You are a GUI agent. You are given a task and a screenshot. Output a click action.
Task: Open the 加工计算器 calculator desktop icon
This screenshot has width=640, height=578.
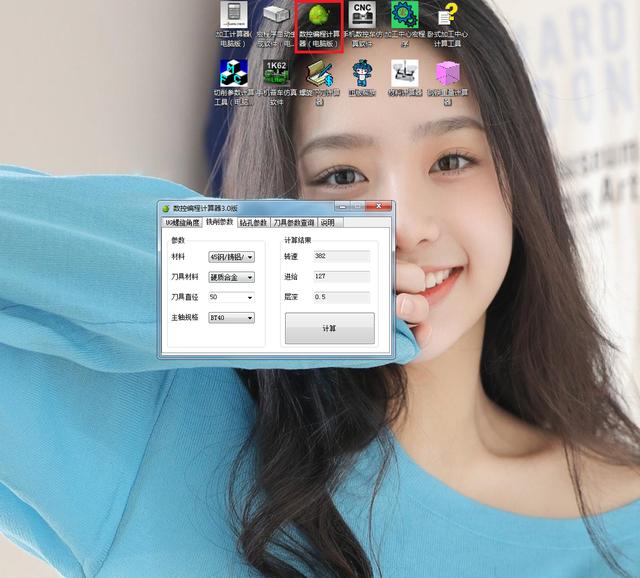click(x=233, y=16)
